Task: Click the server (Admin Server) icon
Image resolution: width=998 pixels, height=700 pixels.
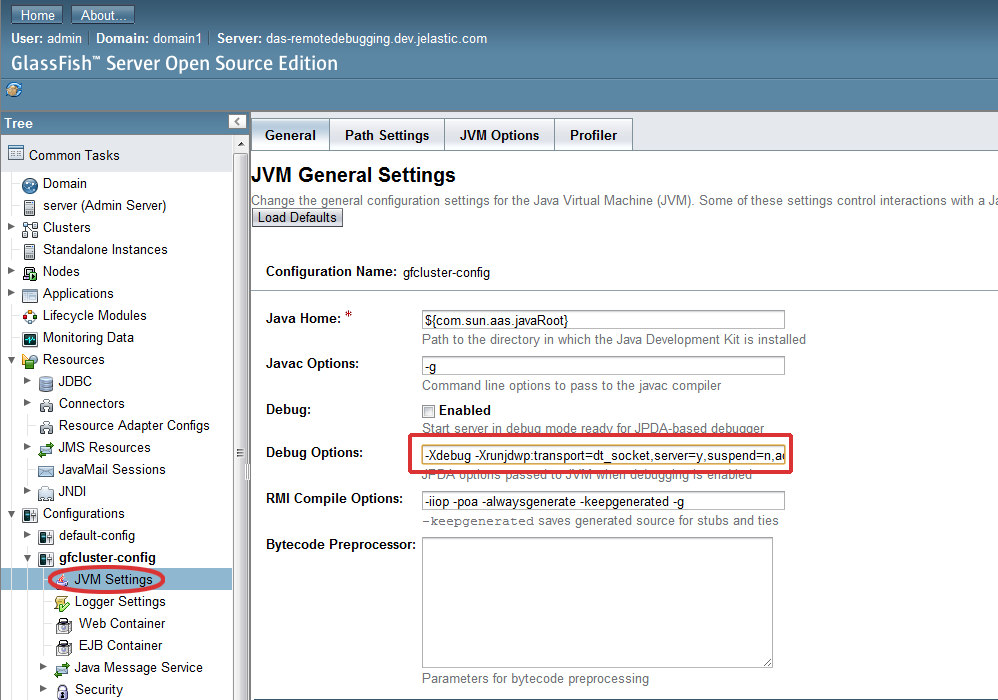Action: click(29, 207)
